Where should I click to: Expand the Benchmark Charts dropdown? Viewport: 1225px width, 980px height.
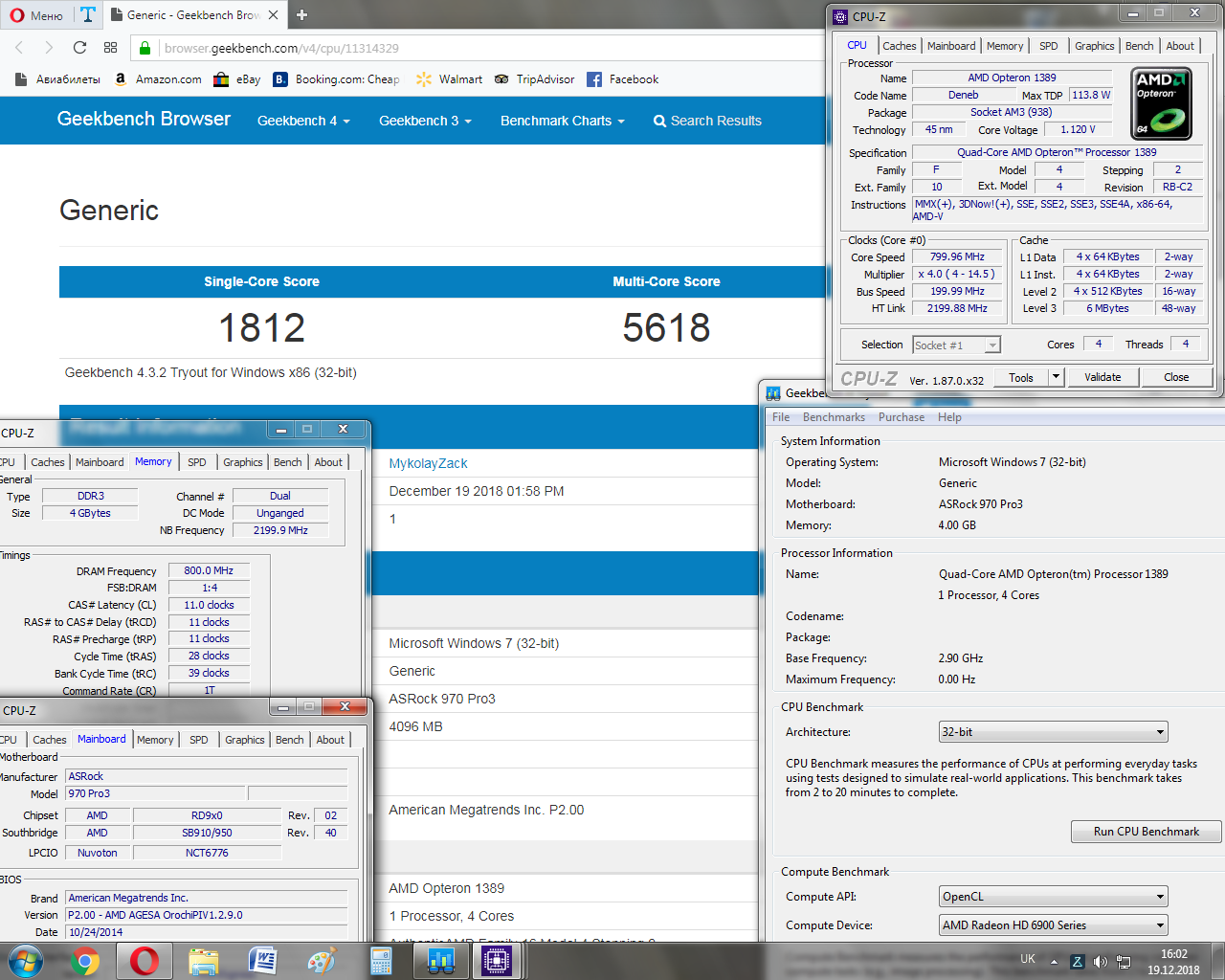pos(562,121)
